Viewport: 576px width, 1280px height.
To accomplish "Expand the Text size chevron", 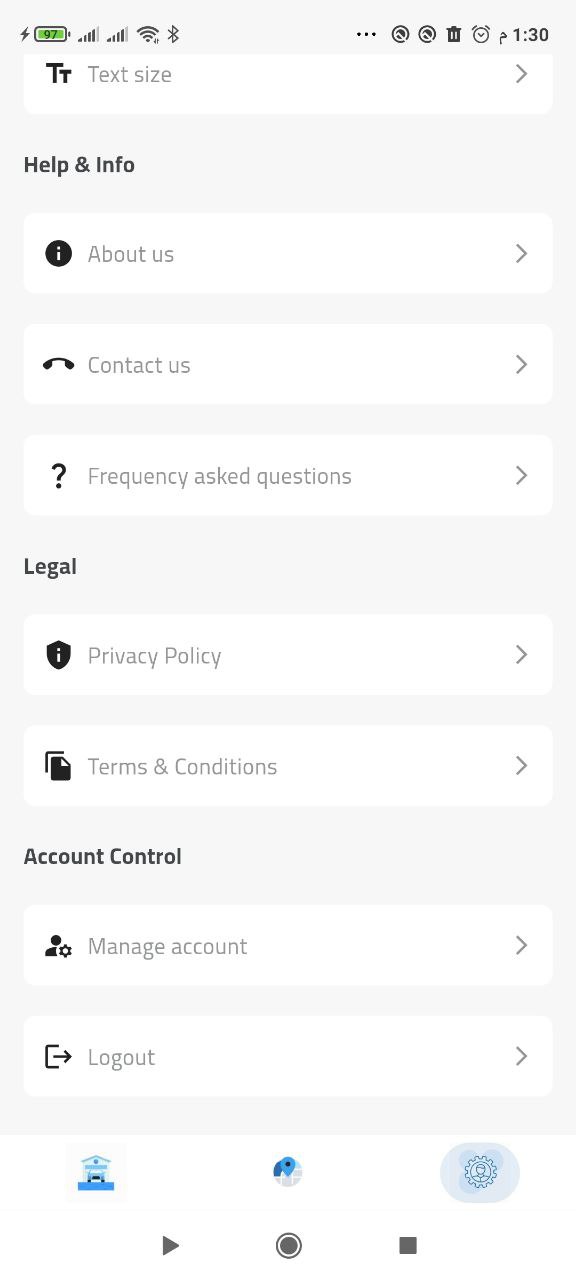I will pos(521,73).
